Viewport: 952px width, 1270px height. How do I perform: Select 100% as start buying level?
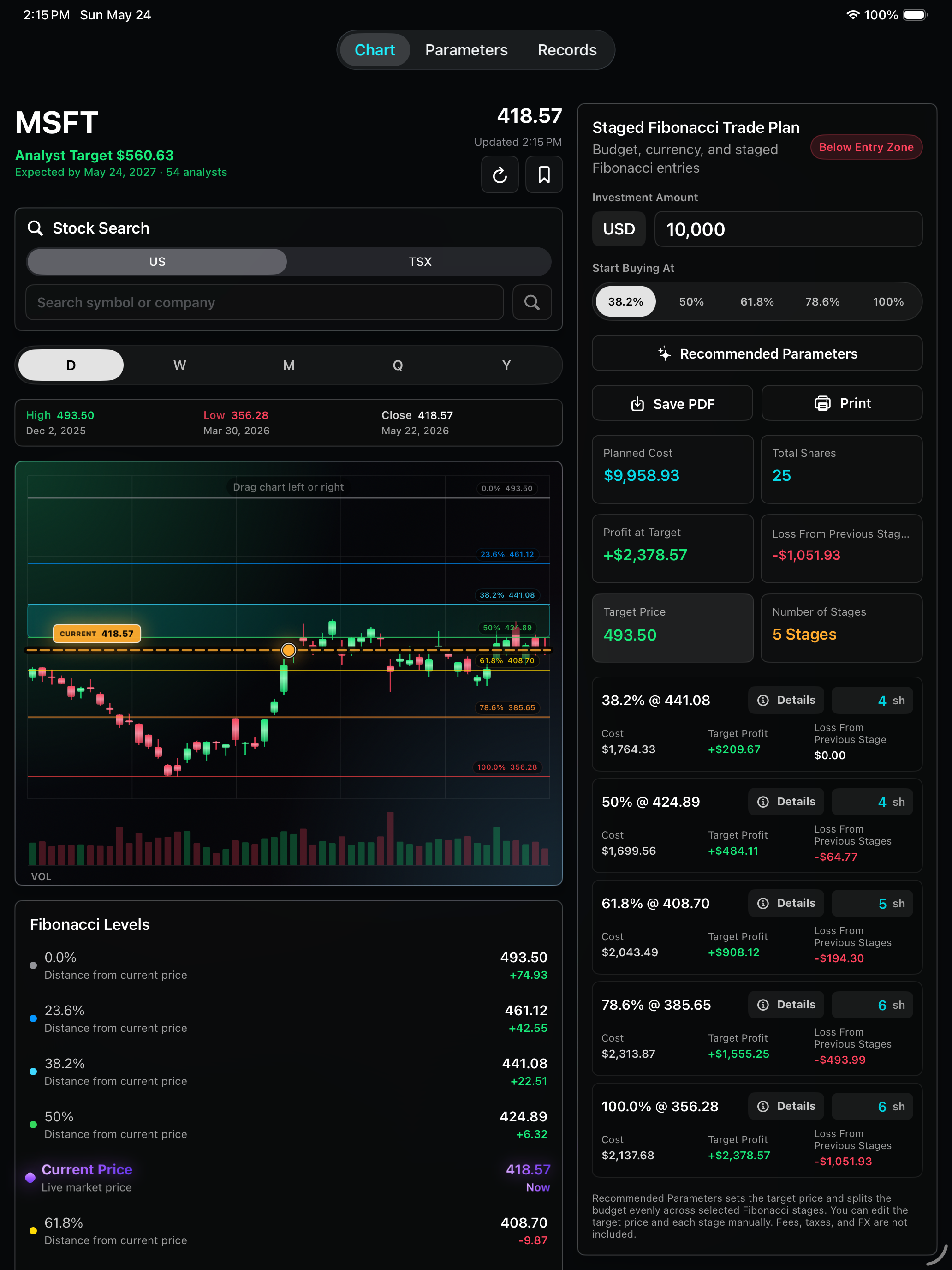point(888,302)
